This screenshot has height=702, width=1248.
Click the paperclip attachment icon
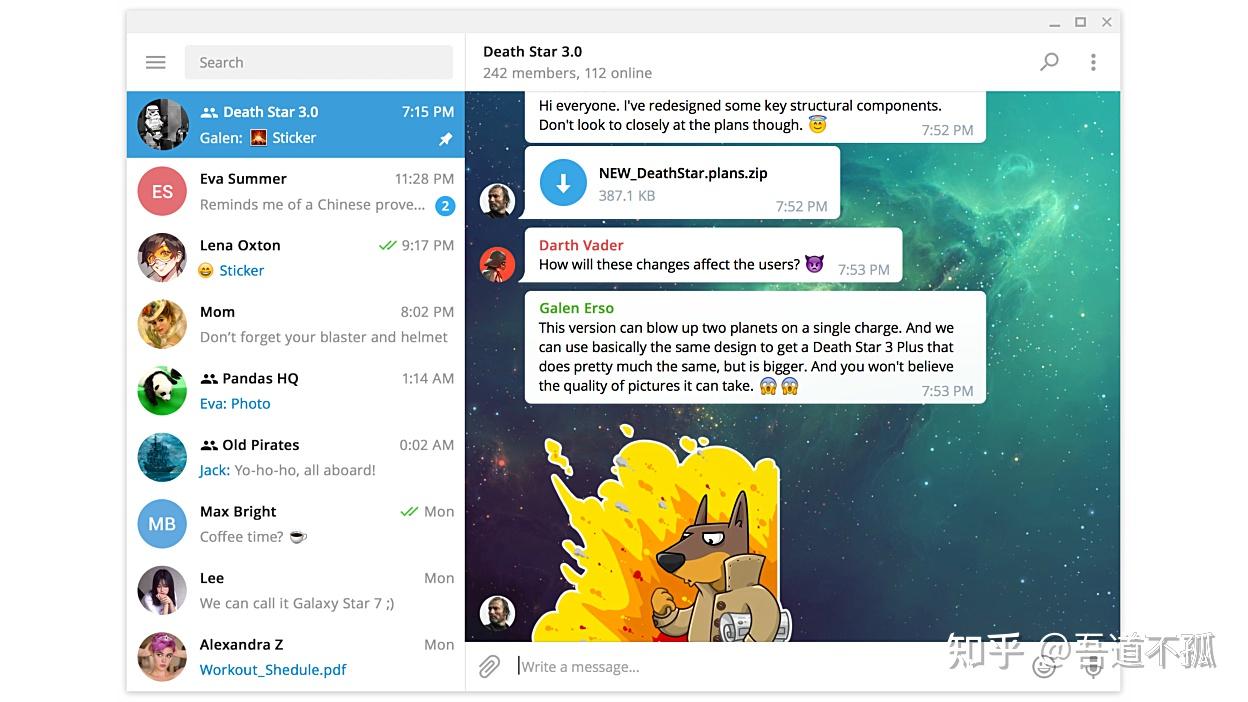pos(489,666)
